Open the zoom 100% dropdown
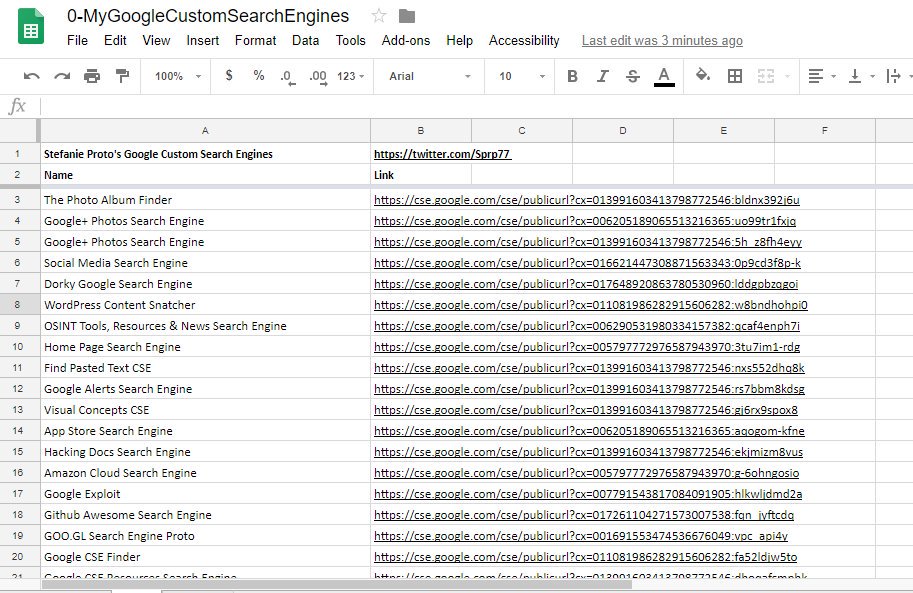 coord(178,76)
